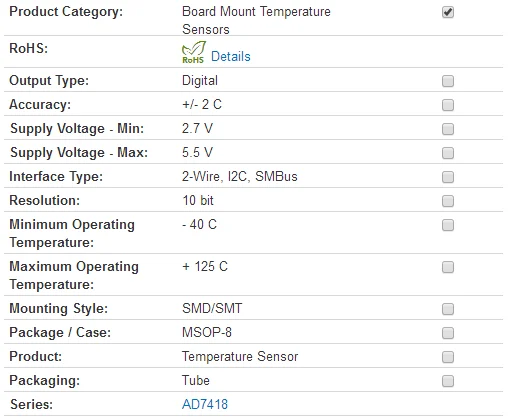The width and height of the screenshot is (509, 419).
Task: Click the 'Resolution:' label
Action: pyautogui.click(x=45, y=201)
